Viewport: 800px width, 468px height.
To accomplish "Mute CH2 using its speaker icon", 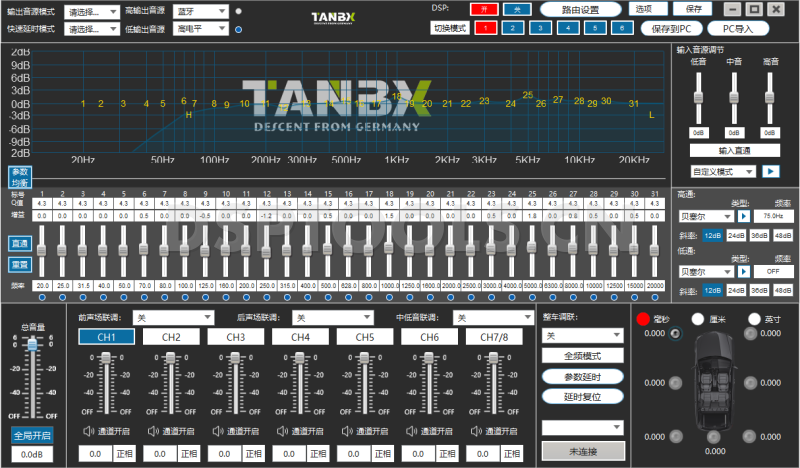I will tap(153, 431).
